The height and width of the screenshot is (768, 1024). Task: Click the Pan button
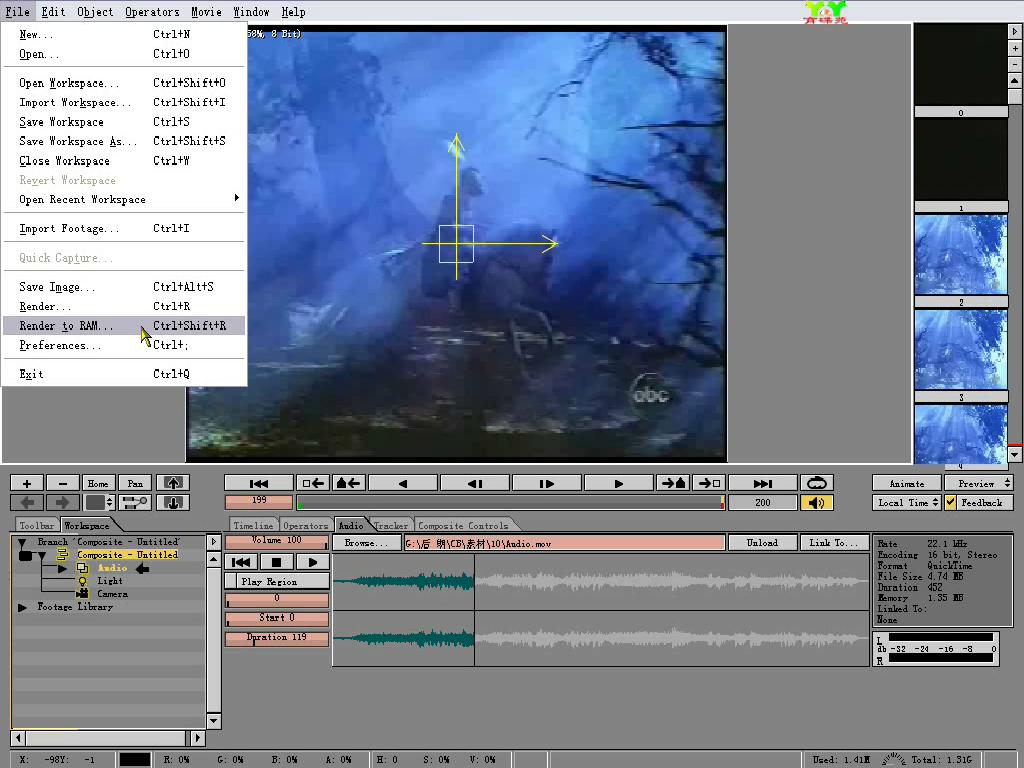coord(135,483)
